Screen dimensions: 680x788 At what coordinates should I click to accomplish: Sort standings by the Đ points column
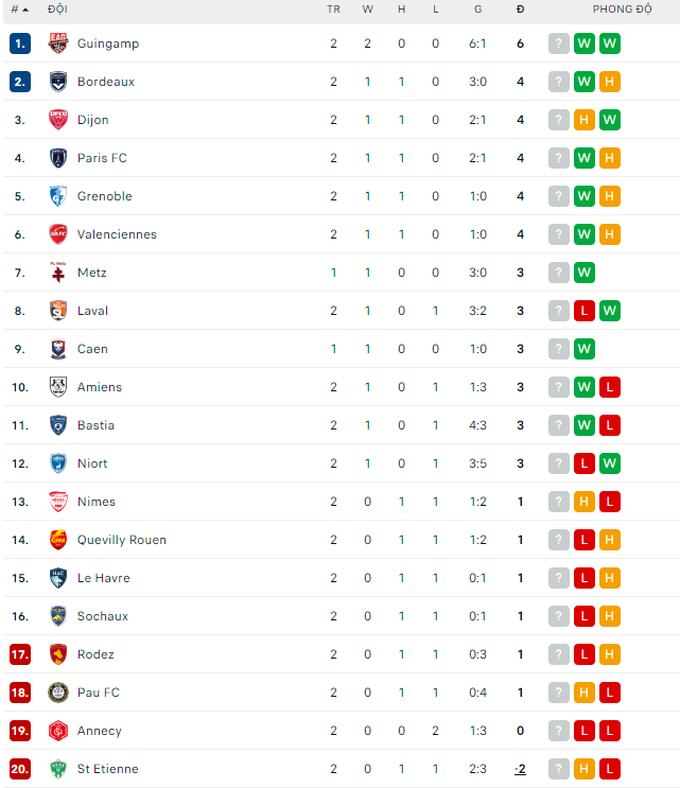tap(520, 10)
